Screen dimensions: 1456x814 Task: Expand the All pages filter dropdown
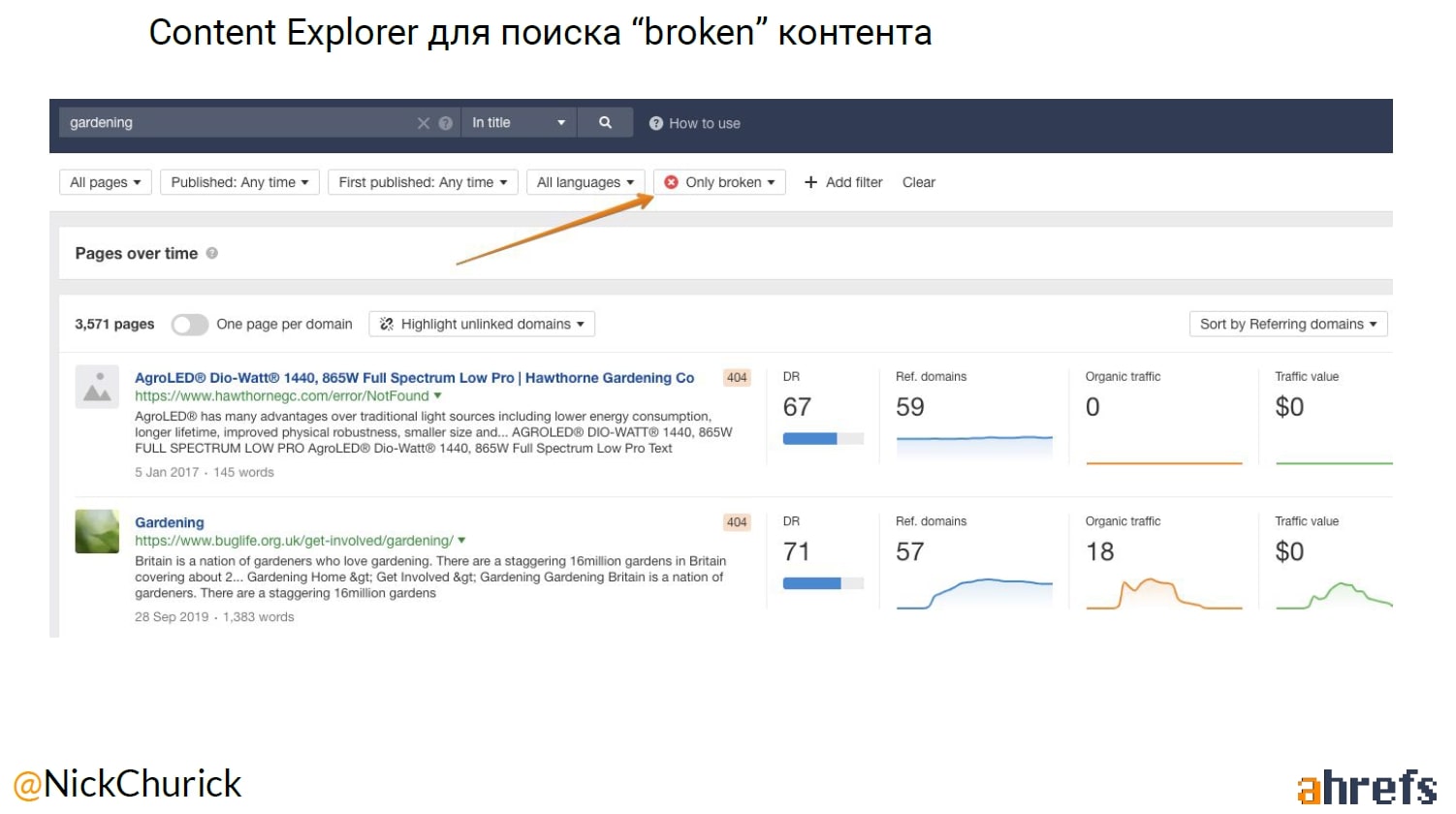(x=105, y=182)
